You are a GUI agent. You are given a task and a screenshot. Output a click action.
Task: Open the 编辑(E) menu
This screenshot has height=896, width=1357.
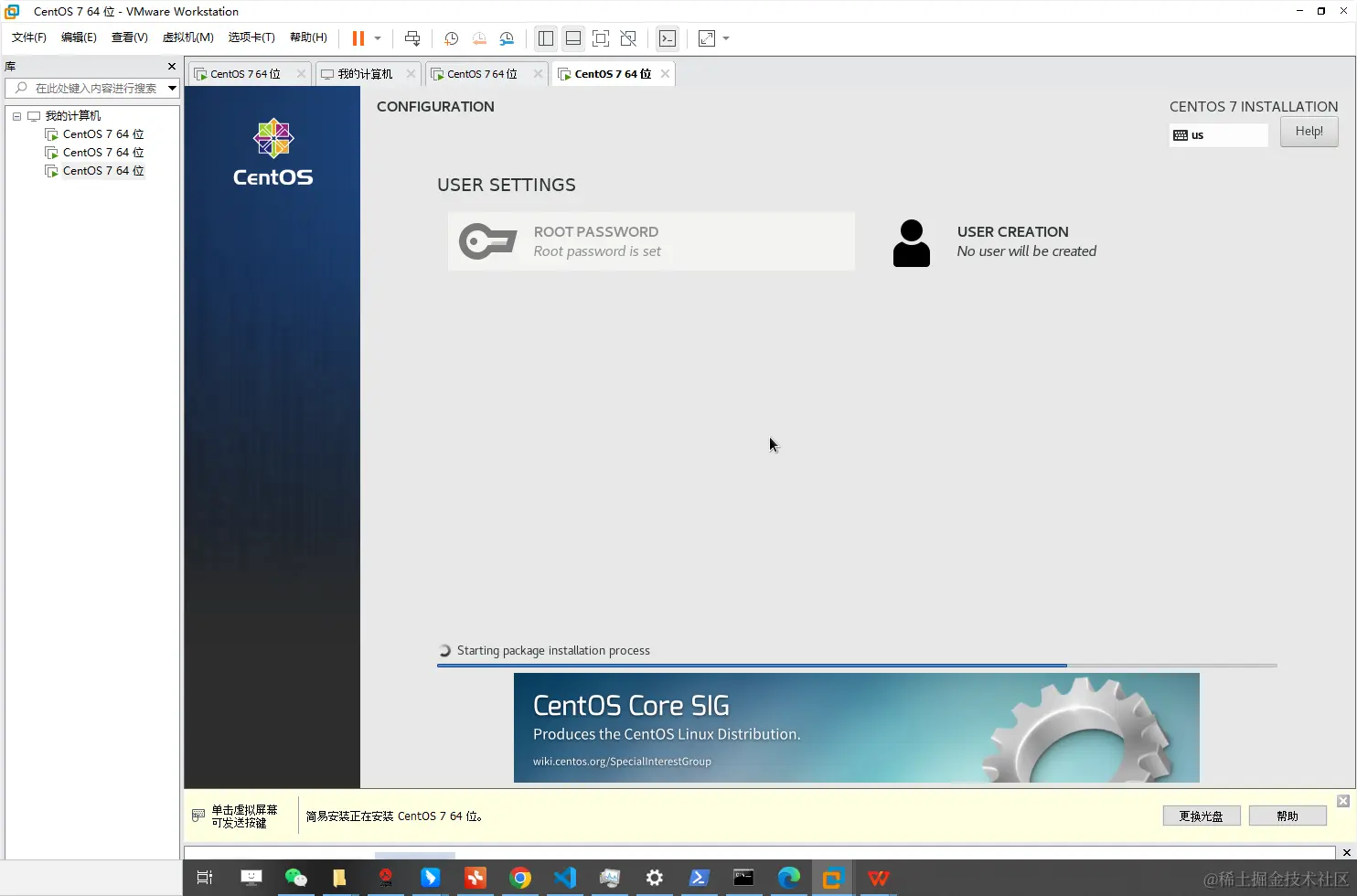79,37
